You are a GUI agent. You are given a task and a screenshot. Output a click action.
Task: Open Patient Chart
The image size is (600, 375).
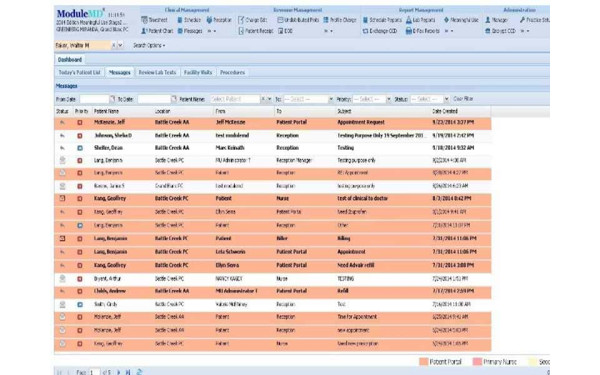coord(157,31)
